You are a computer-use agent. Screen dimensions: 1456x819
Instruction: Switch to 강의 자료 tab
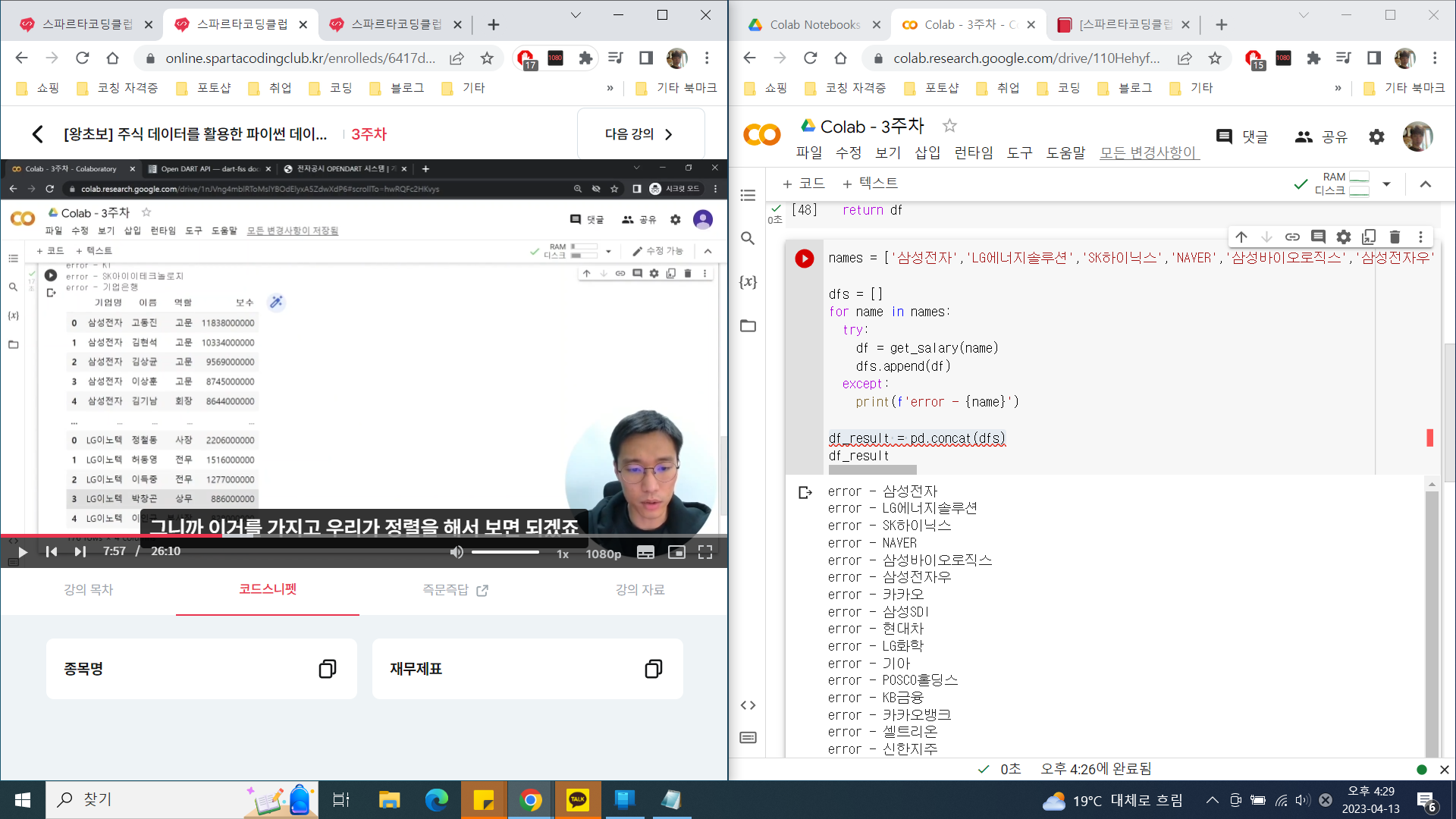point(640,590)
